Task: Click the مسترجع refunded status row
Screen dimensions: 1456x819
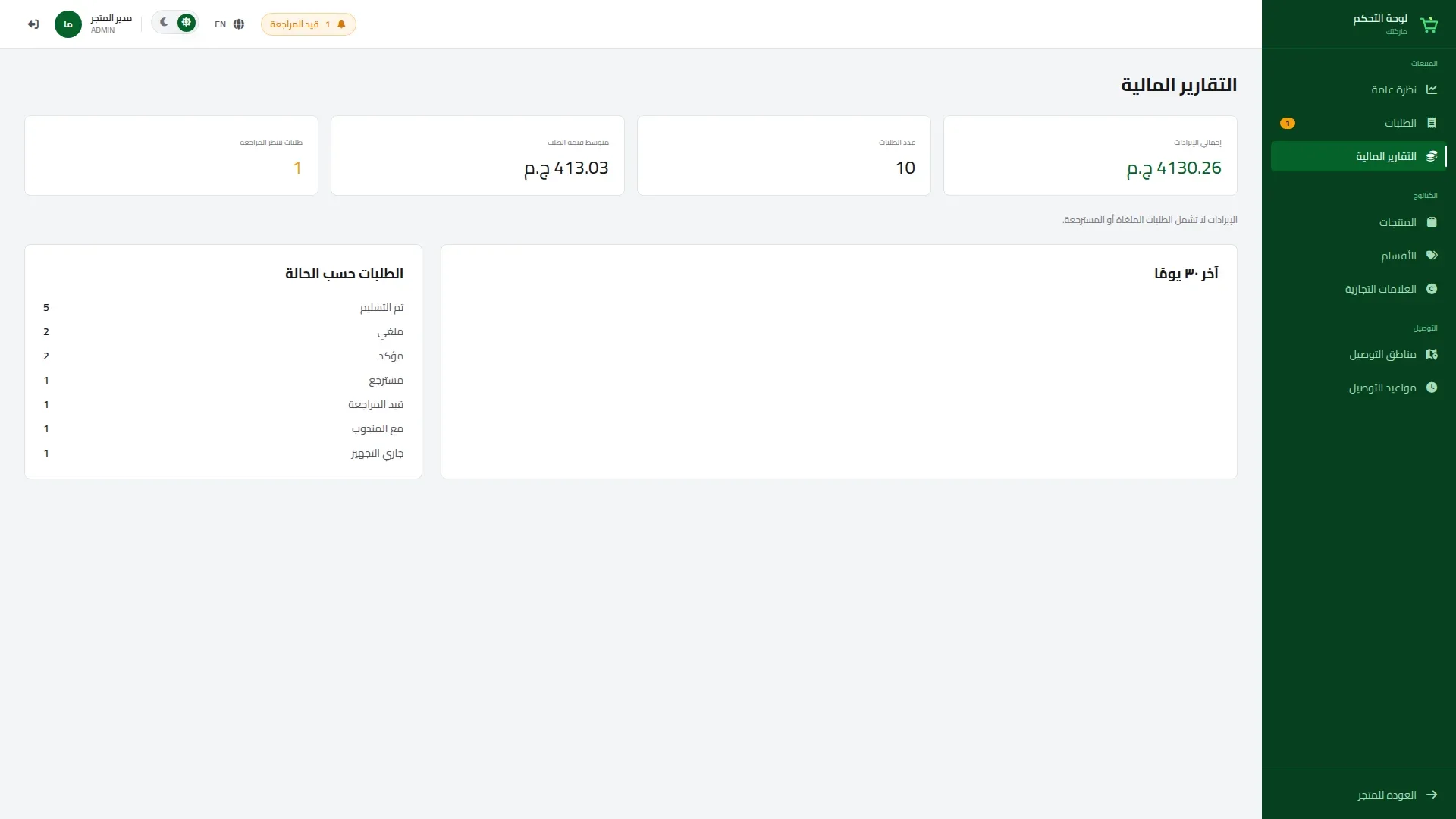Action: point(223,380)
